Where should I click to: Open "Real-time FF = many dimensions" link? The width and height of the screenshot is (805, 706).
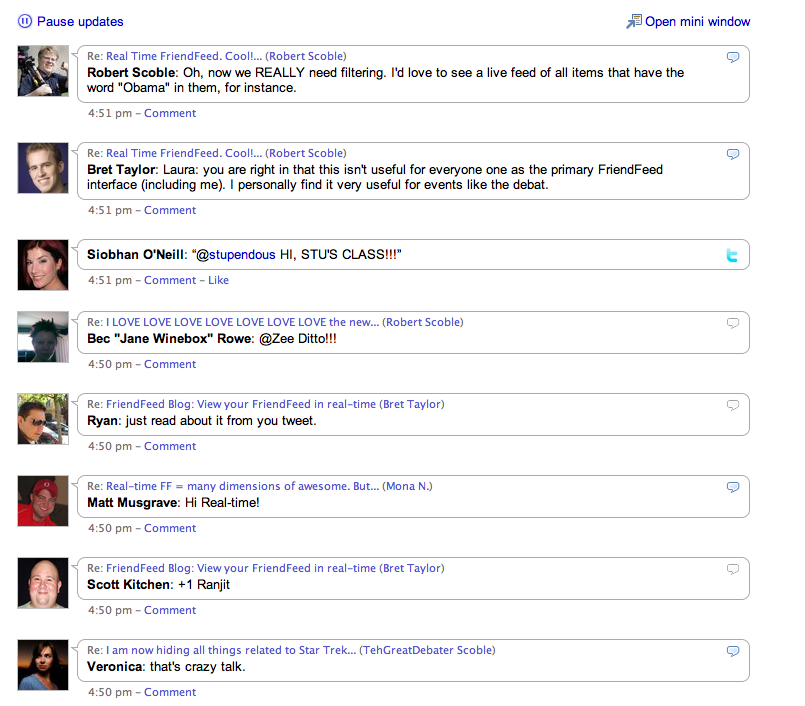tap(244, 486)
